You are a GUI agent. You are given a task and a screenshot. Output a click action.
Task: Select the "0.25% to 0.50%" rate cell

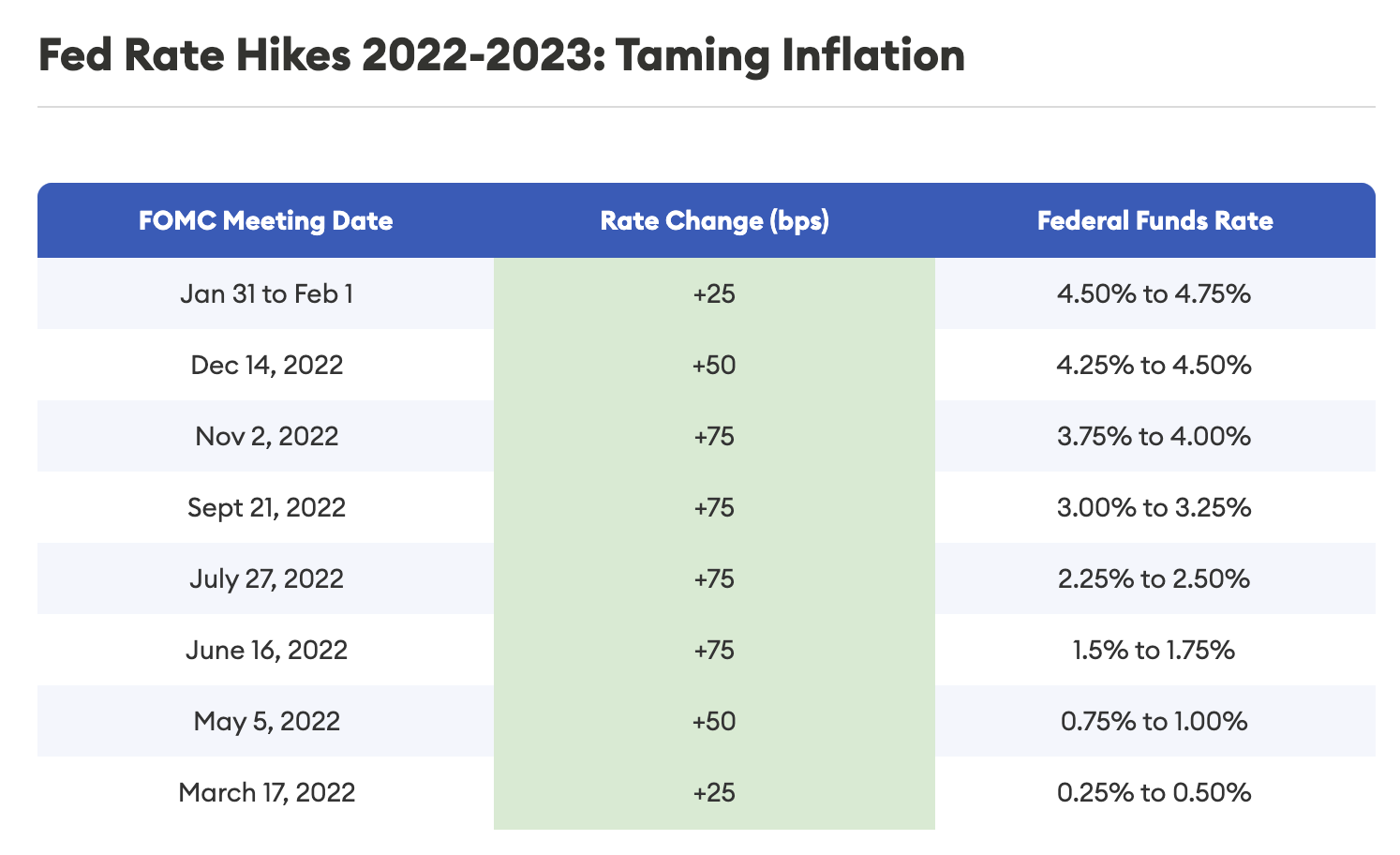(x=1154, y=792)
